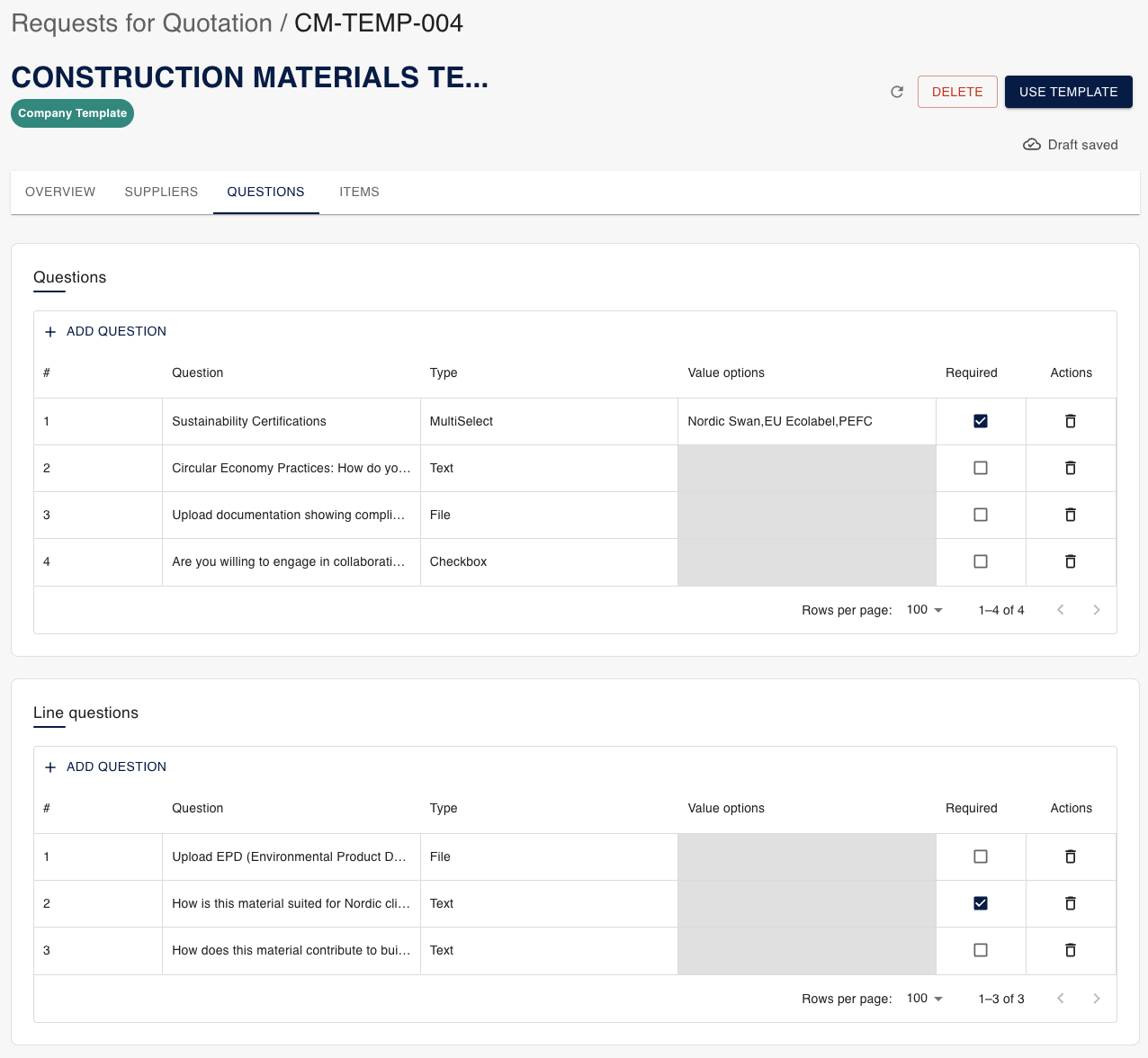Viewport: 1148px width, 1058px height.
Task: Open Rows per page dropdown in Questions table
Action: pyautogui.click(x=925, y=610)
